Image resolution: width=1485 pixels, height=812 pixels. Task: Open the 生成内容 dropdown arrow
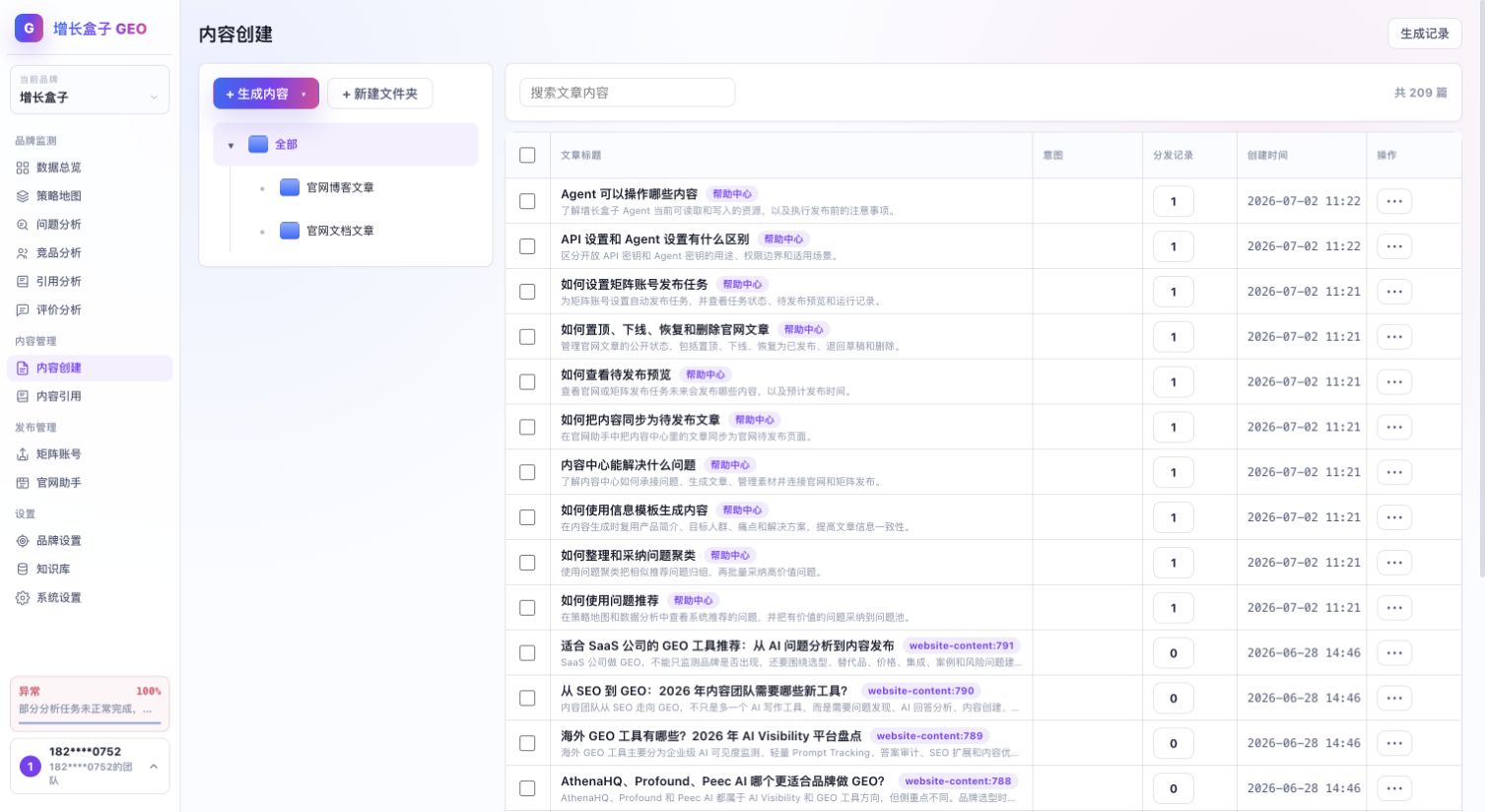[x=304, y=95]
